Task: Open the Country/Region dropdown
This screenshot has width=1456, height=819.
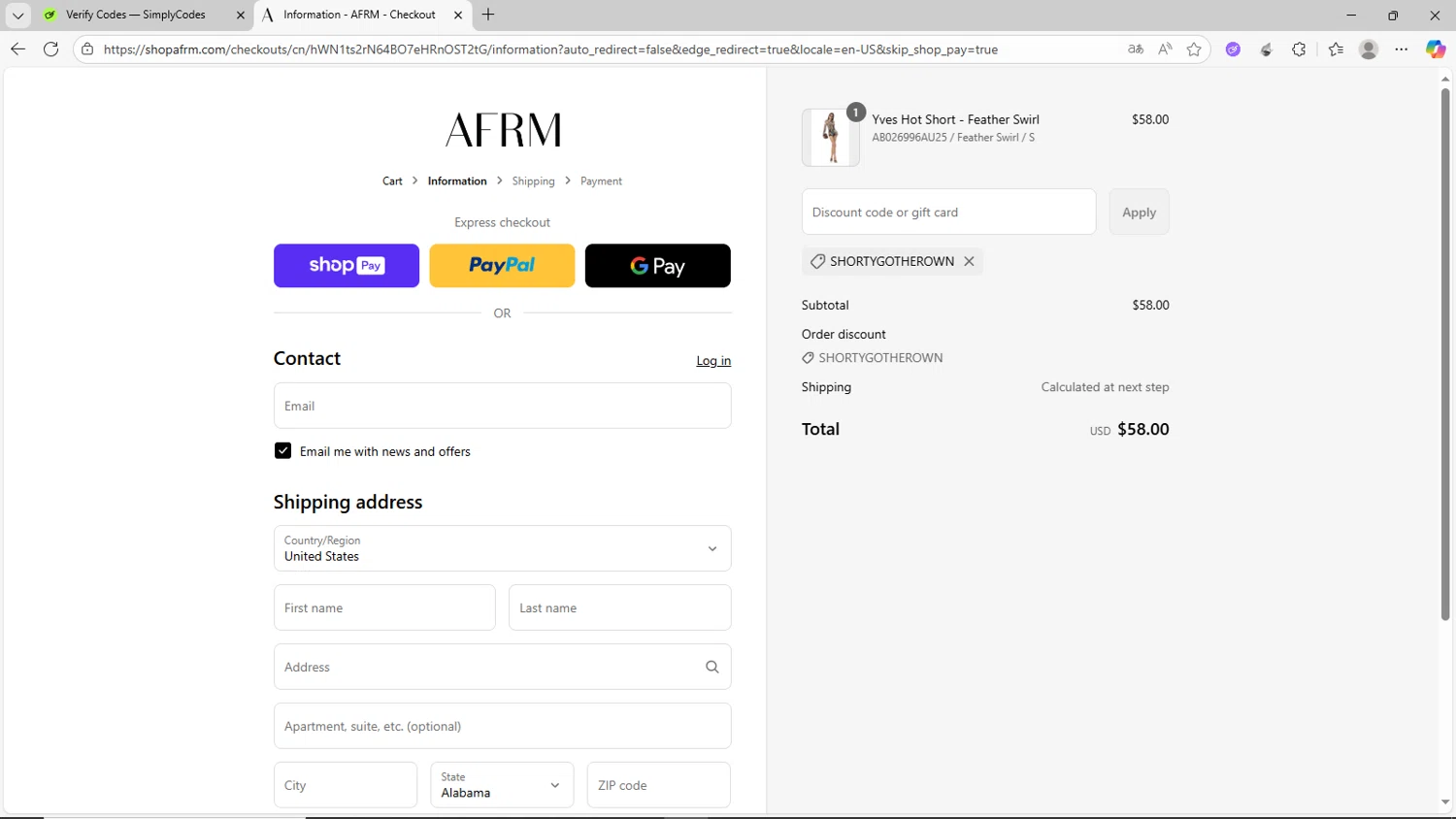Action: tap(502, 548)
